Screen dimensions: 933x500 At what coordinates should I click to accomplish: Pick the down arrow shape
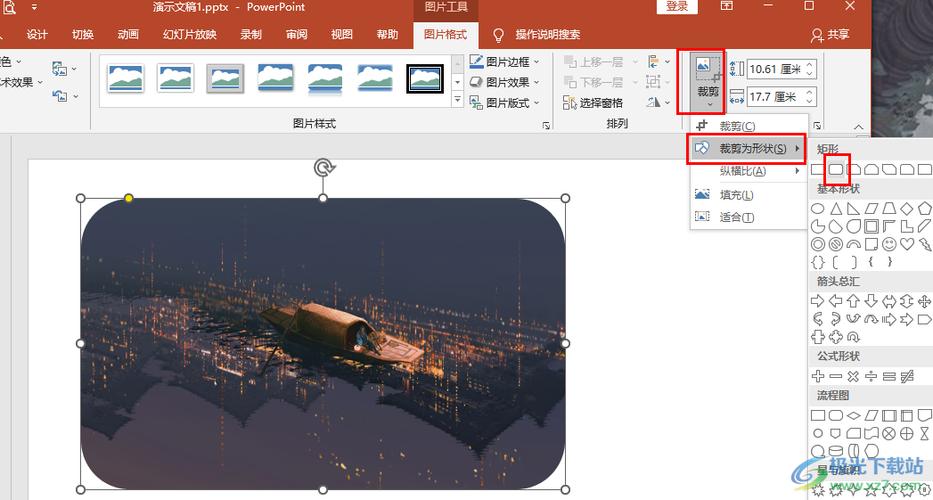[871, 301]
